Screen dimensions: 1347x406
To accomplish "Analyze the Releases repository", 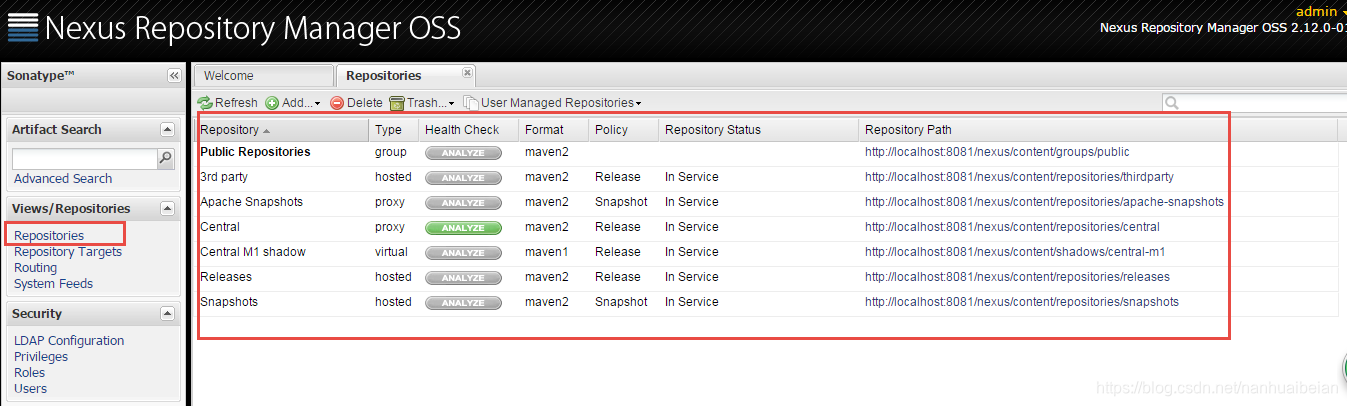I will 463,278.
